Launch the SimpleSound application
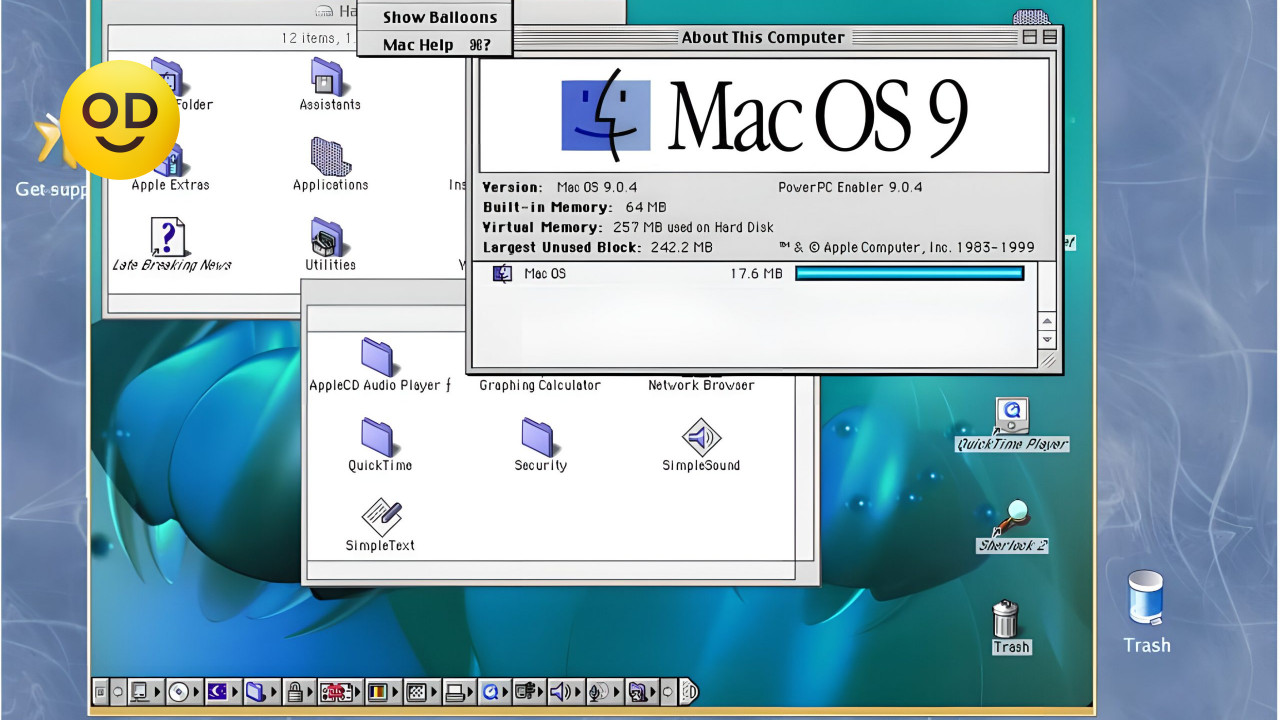This screenshot has width=1280, height=720. [701, 437]
